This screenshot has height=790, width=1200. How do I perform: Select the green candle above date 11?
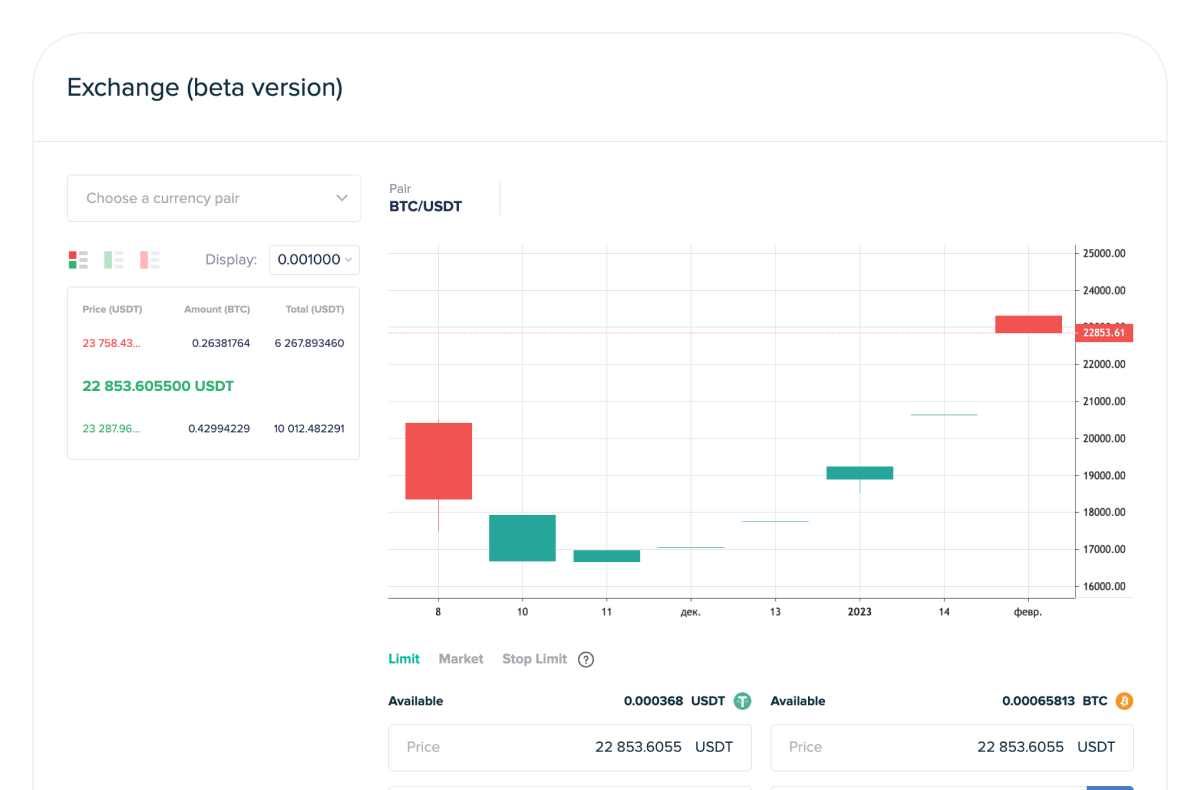click(x=607, y=556)
